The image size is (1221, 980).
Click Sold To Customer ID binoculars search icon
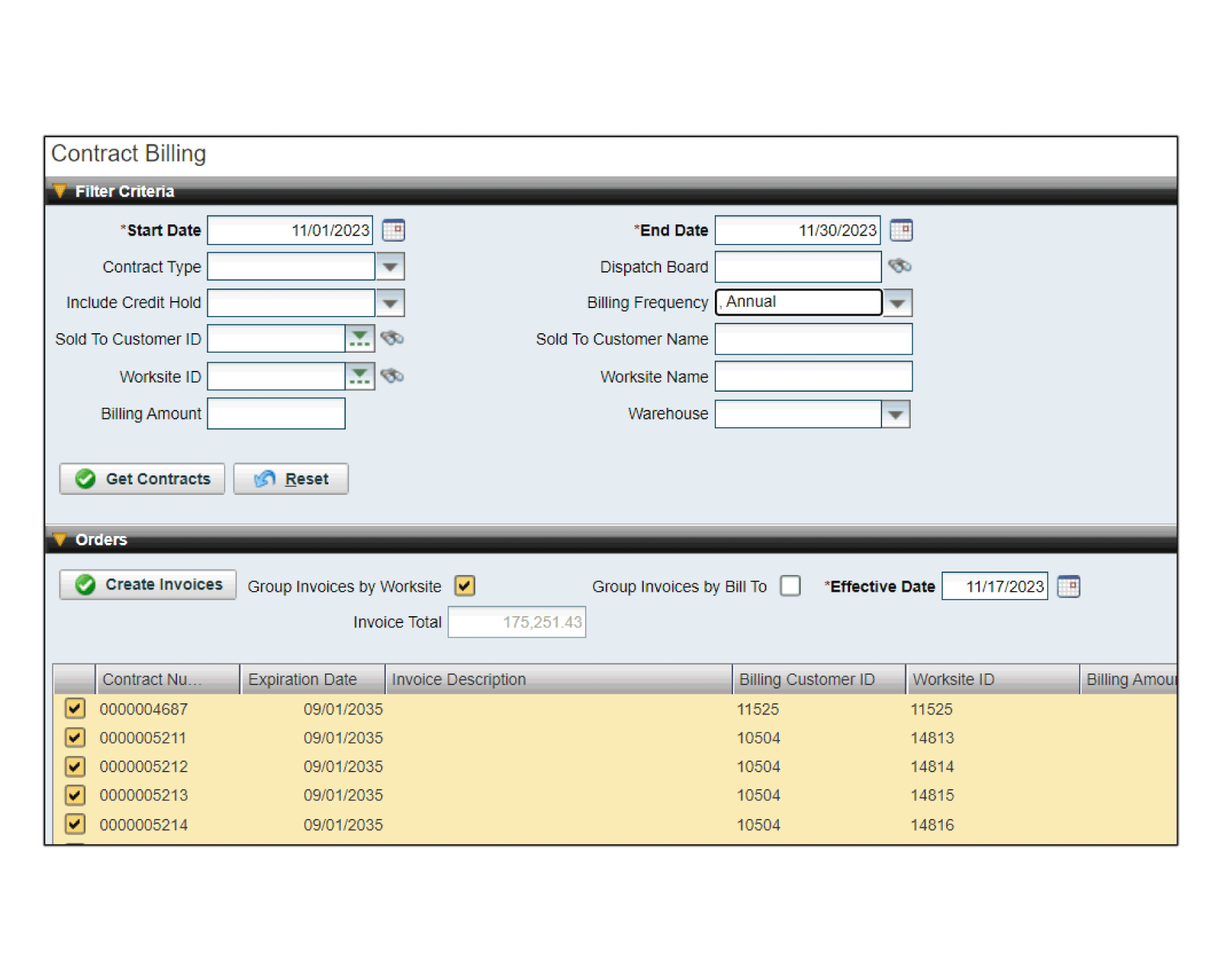[393, 339]
